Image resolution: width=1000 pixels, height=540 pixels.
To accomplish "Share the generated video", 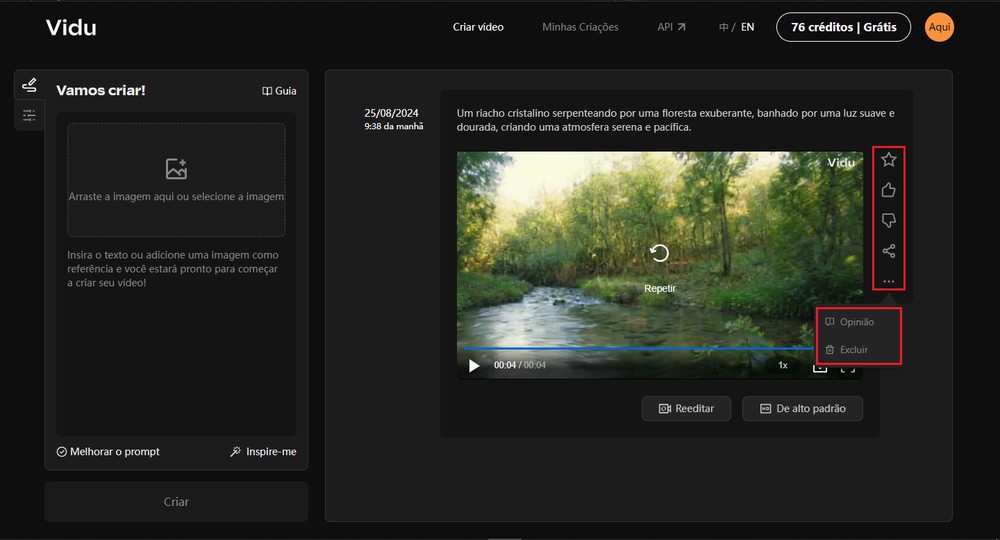I will [888, 251].
